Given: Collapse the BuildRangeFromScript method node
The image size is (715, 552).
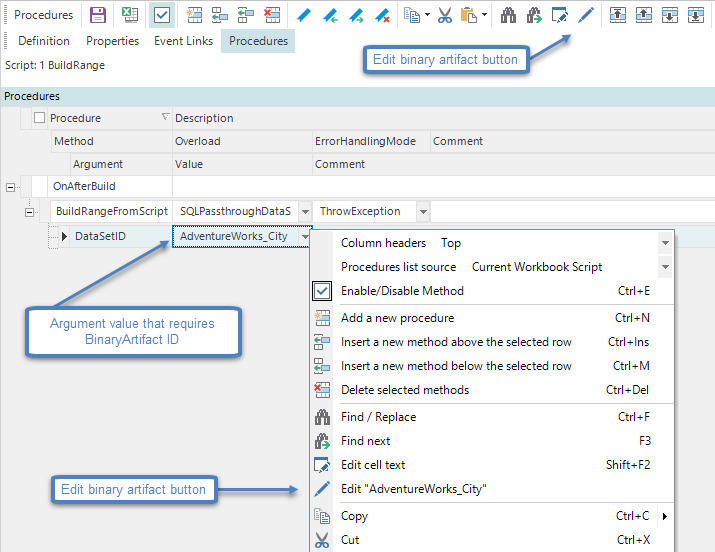Looking at the screenshot, I should click(x=29, y=212).
